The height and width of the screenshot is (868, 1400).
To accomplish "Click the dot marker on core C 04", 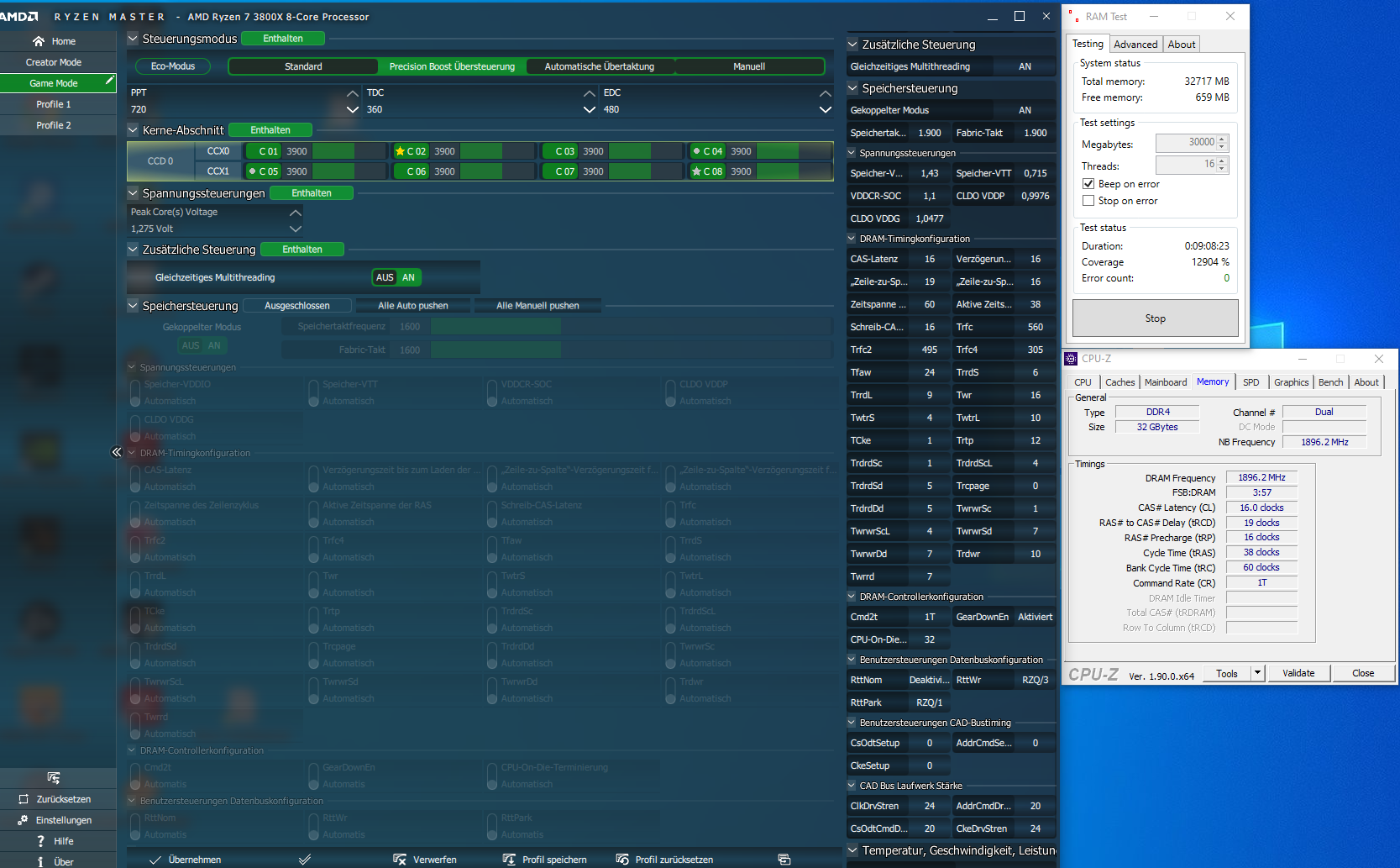I will tap(696, 151).
